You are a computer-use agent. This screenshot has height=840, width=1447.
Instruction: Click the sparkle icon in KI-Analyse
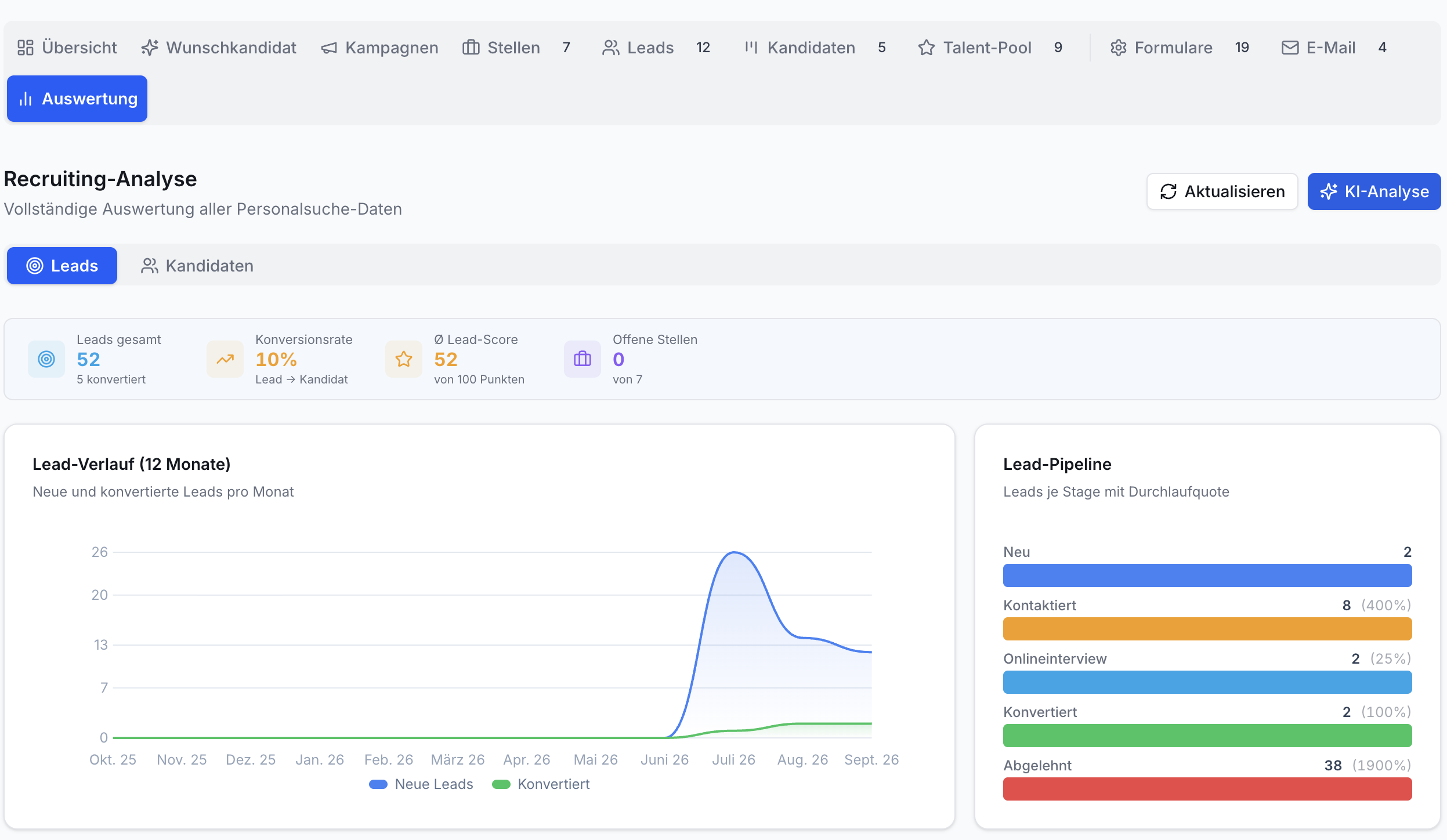click(1329, 191)
